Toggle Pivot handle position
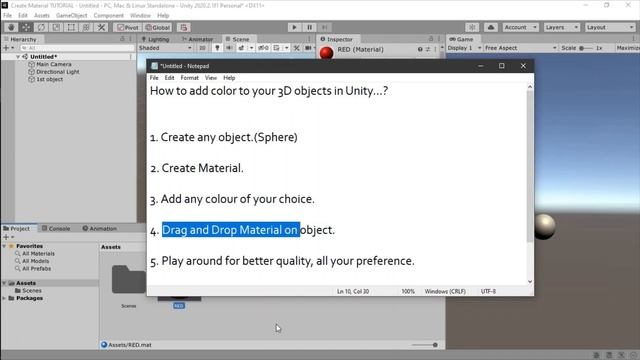Viewport: 640px width, 360px height. click(128, 27)
